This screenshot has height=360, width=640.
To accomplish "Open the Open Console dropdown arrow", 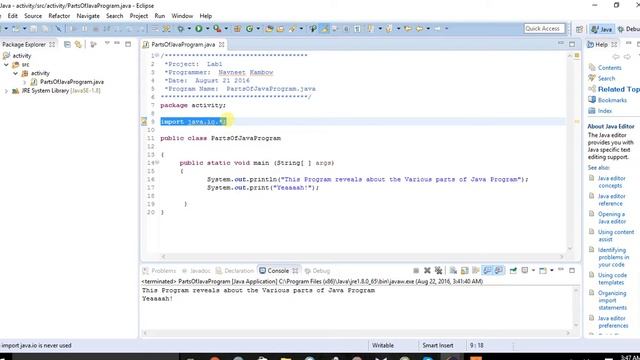I will pos(551,270).
